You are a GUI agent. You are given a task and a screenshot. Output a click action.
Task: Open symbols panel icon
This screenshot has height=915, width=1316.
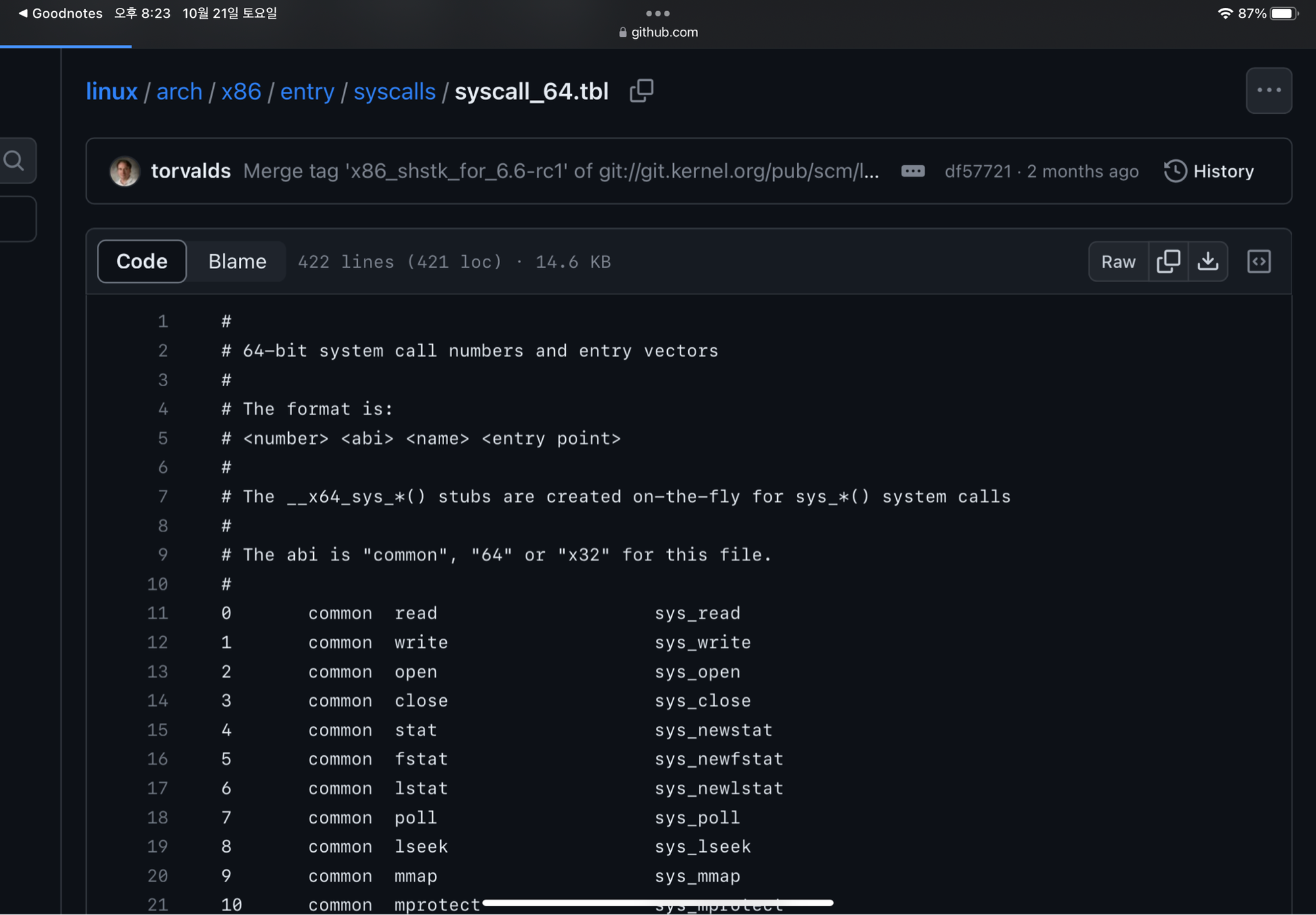pos(1258,262)
